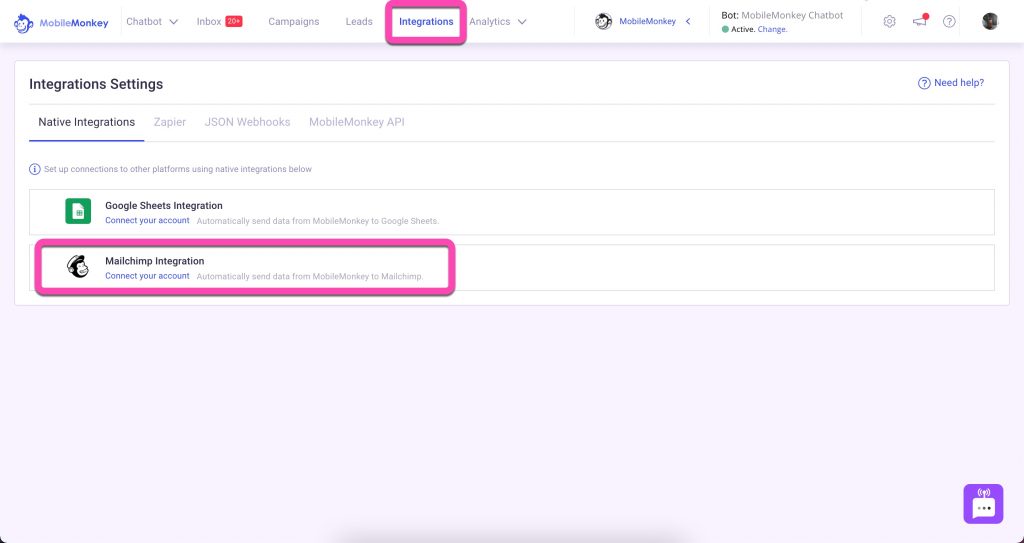Image resolution: width=1024 pixels, height=543 pixels.
Task: Open the Leads page
Action: tap(359, 22)
